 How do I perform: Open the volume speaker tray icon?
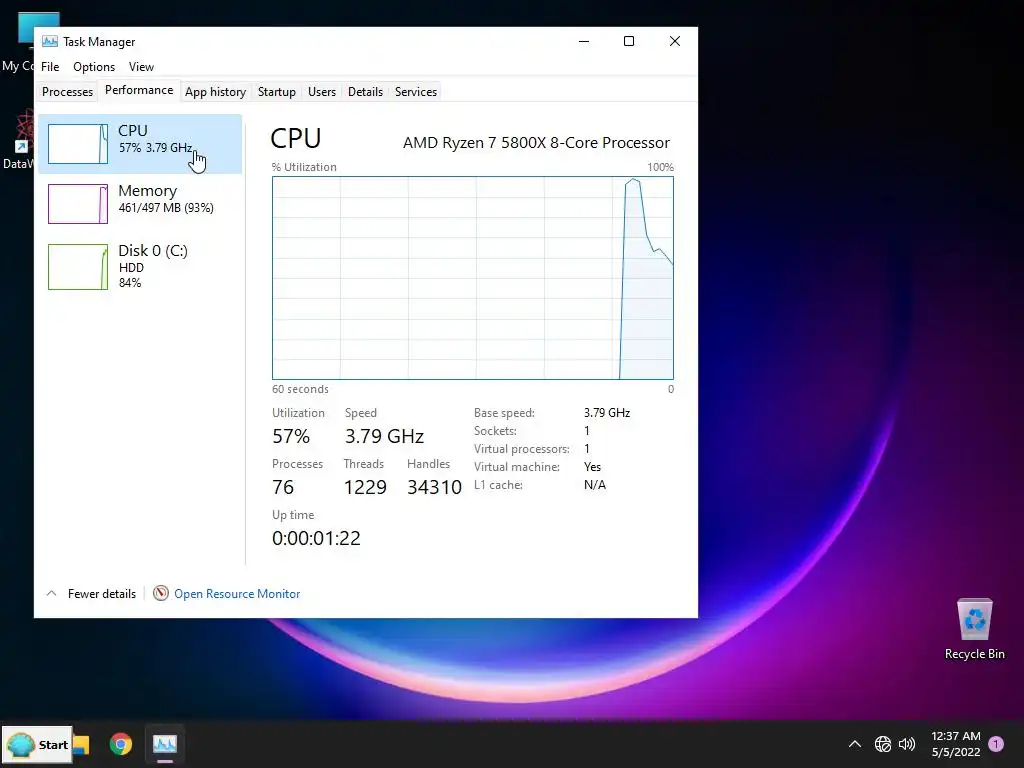(x=907, y=744)
